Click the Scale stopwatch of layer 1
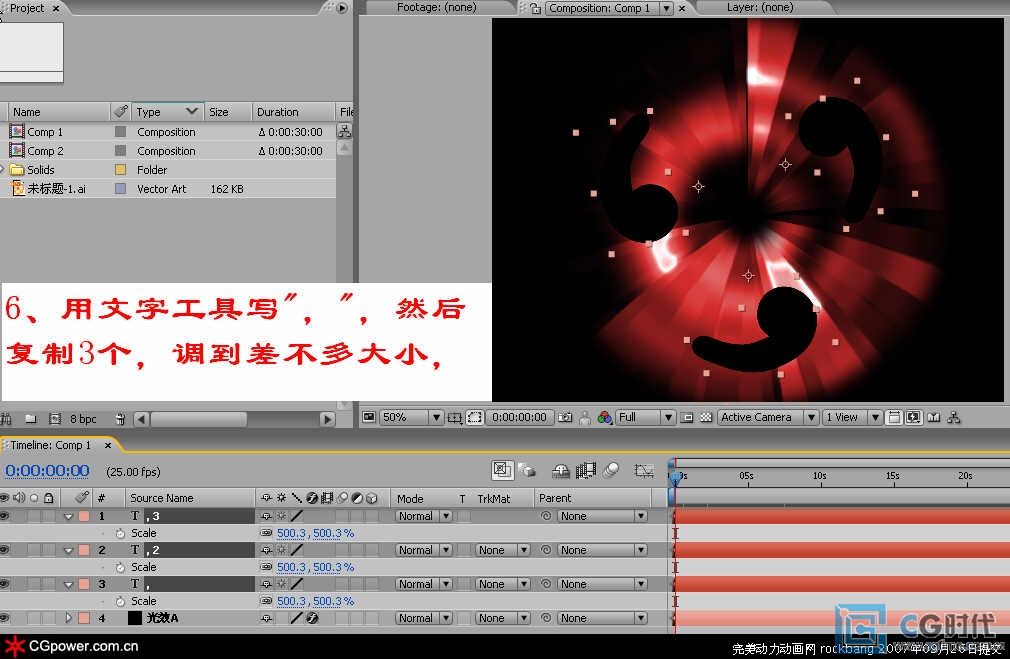 point(120,534)
